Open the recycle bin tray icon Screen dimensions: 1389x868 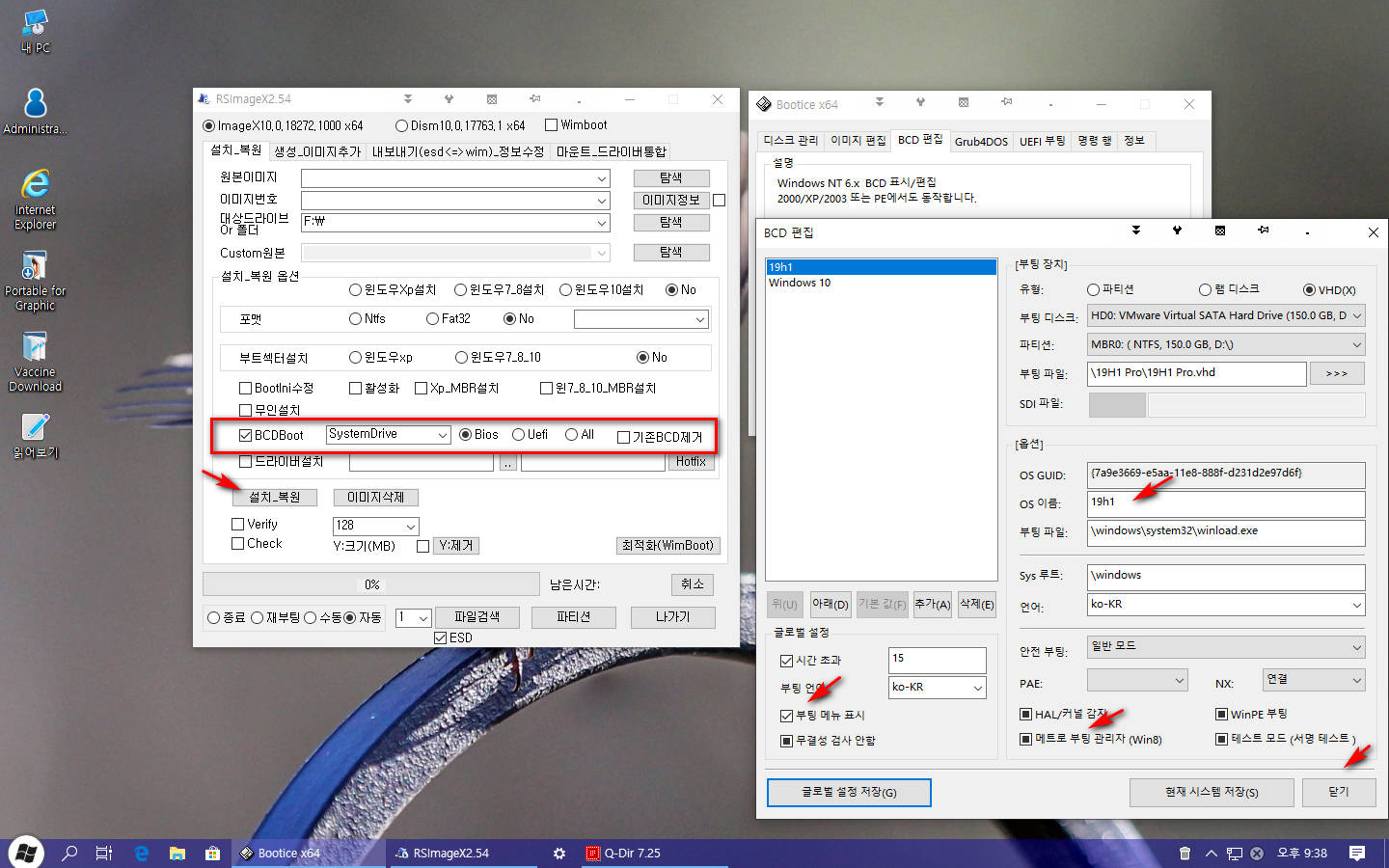coord(1185,853)
